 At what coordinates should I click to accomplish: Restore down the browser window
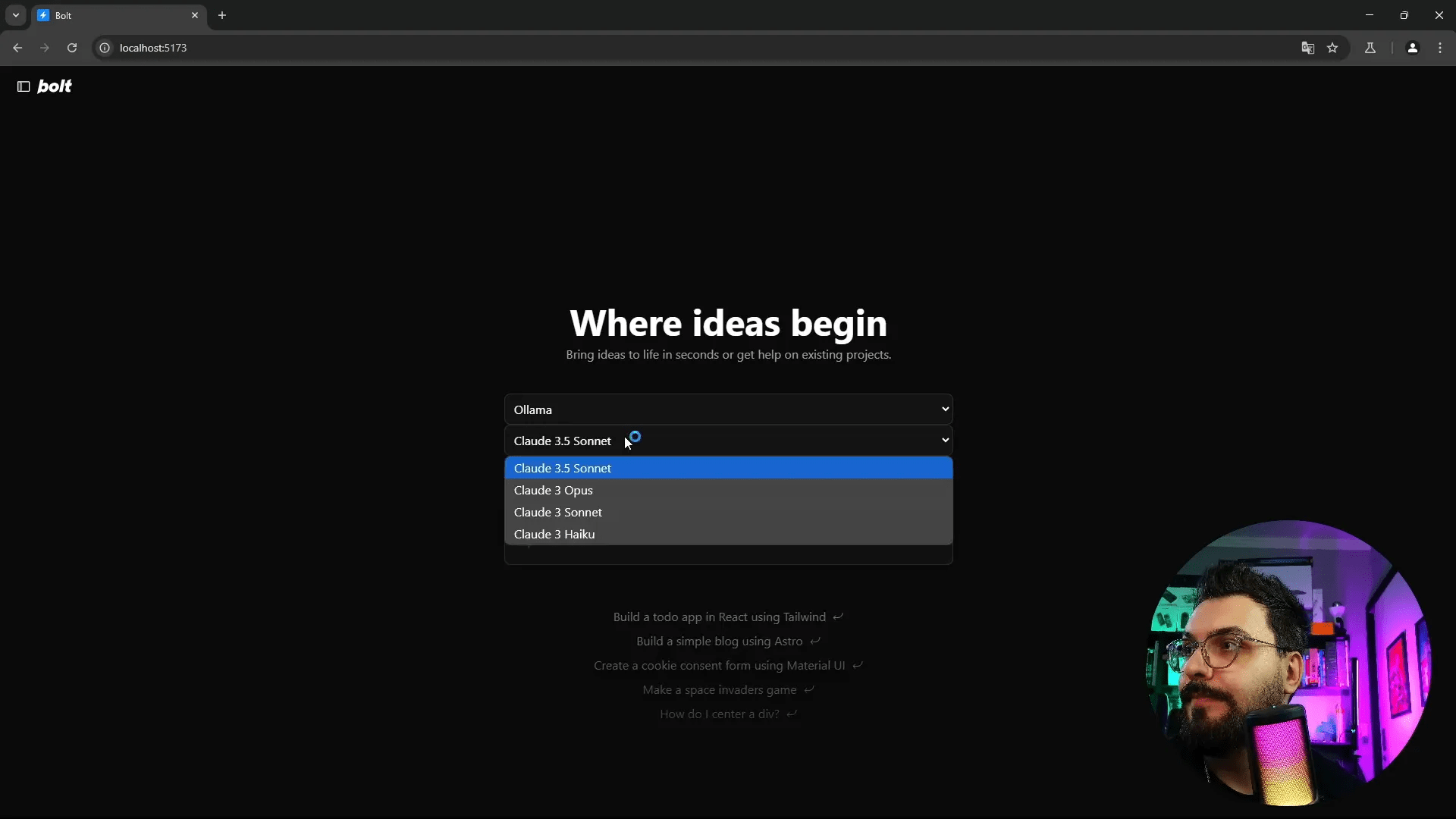tap(1404, 15)
